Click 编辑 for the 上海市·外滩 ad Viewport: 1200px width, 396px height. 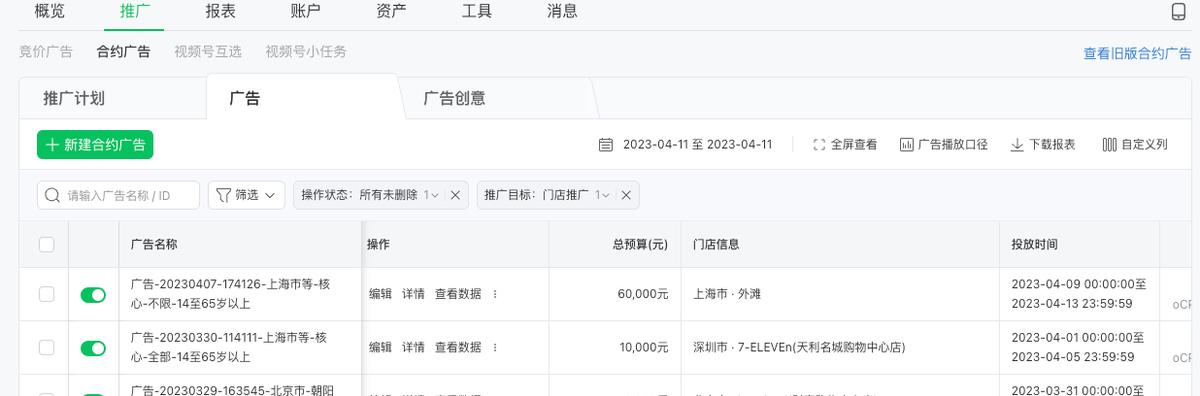click(380, 294)
